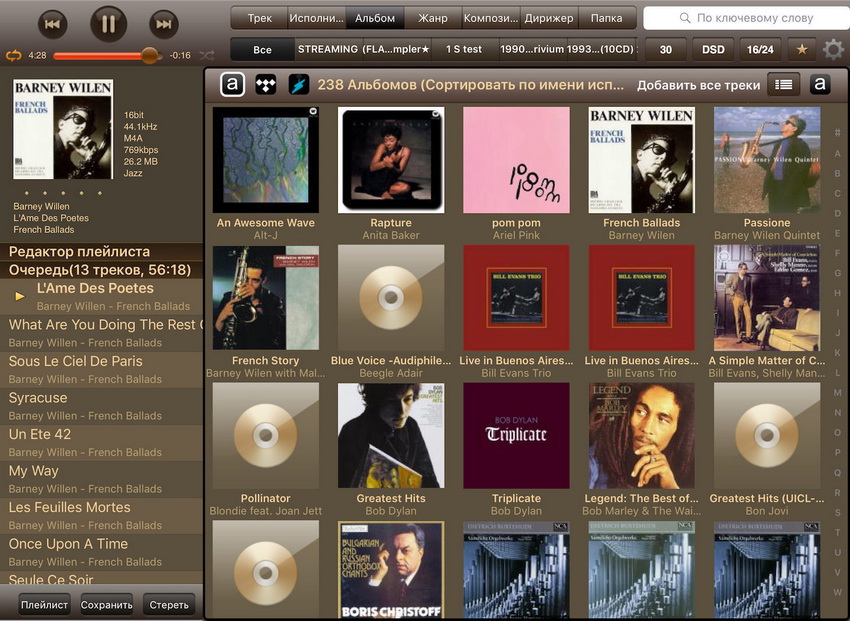850x621 pixels.
Task: Pause playback with the pause button
Action: [x=108, y=24]
